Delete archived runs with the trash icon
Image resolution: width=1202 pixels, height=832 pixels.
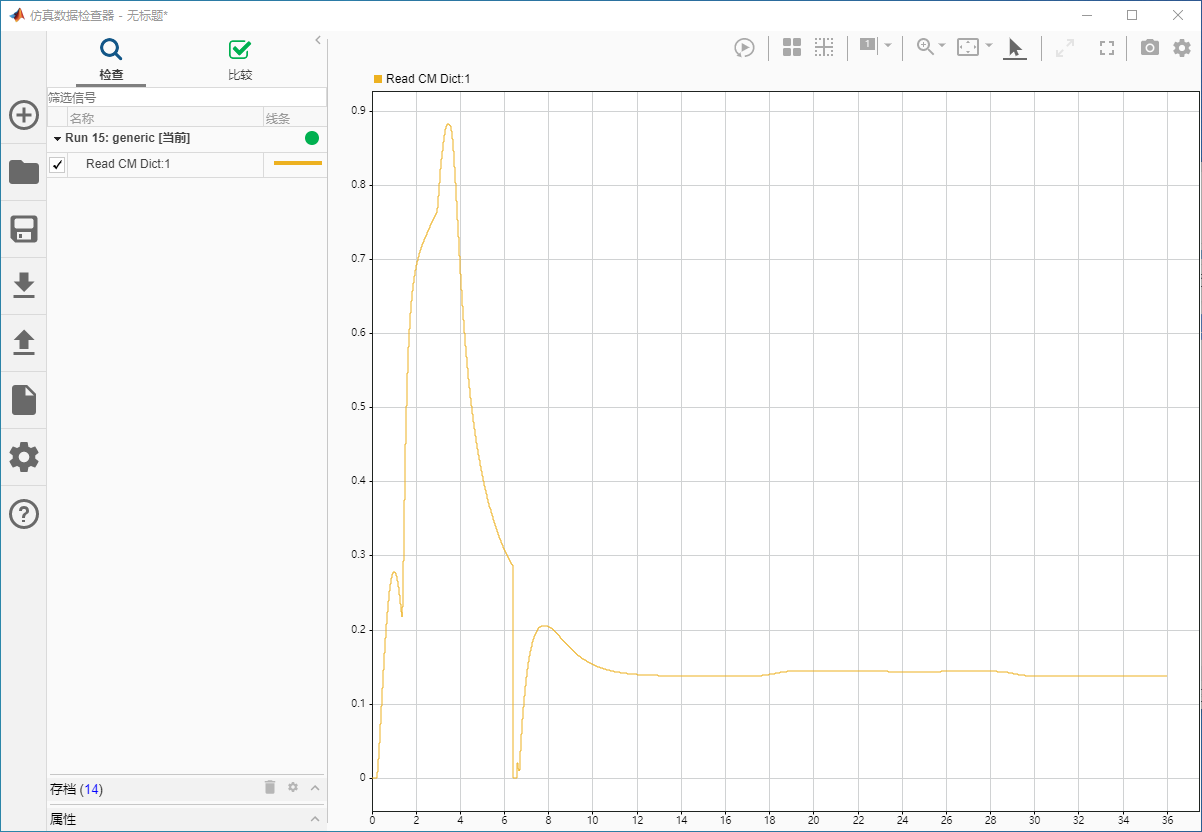270,787
